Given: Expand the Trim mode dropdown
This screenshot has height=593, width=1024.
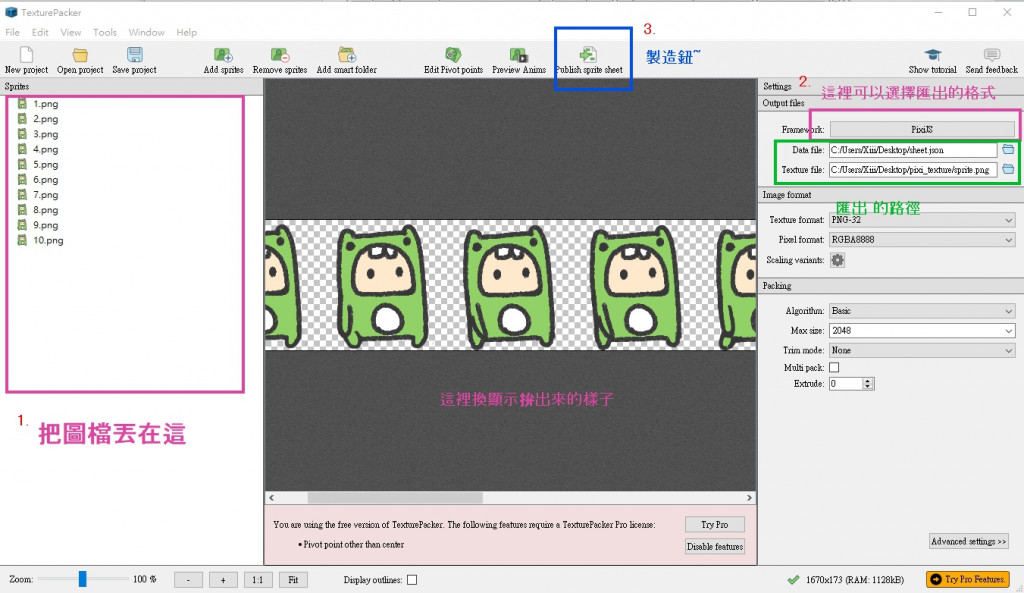Looking at the screenshot, I should pyautogui.click(x=922, y=350).
